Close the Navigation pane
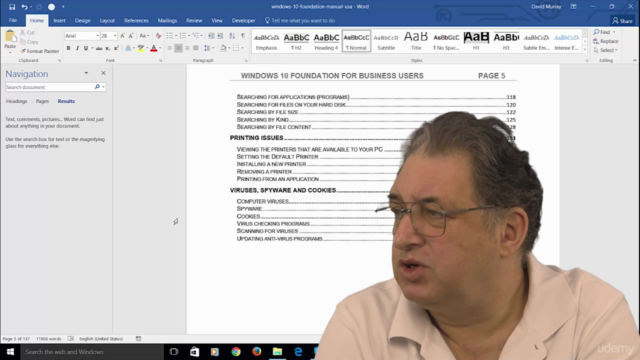The image size is (640, 360). click(x=103, y=73)
